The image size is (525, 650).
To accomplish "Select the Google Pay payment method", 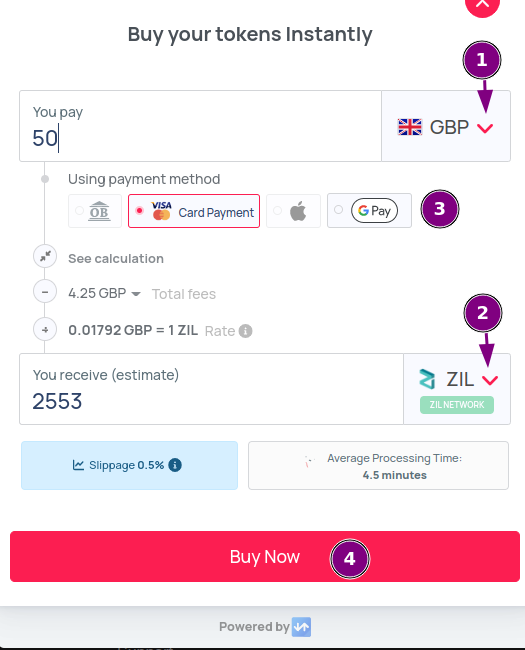I will [369, 211].
